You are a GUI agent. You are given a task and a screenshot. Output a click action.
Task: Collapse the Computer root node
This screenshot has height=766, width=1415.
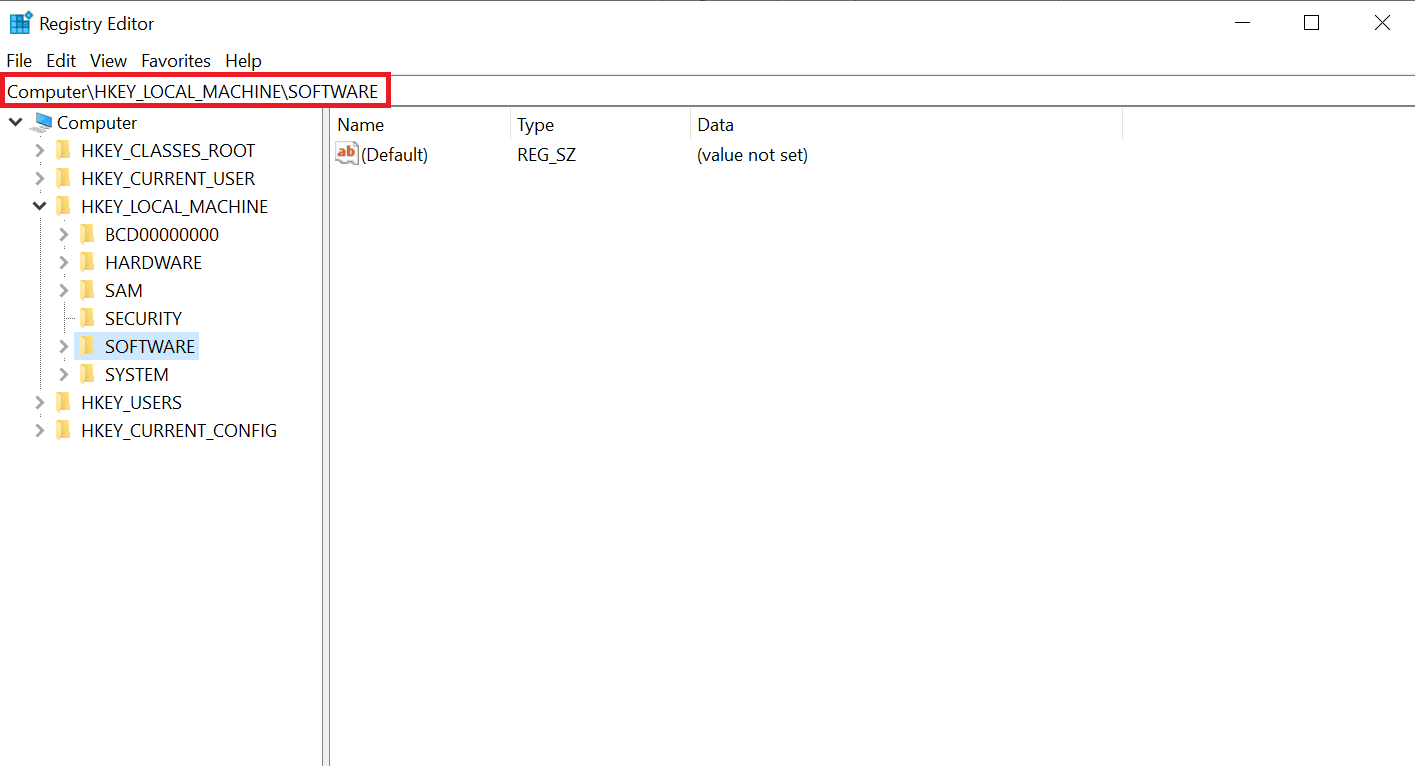(x=16, y=123)
